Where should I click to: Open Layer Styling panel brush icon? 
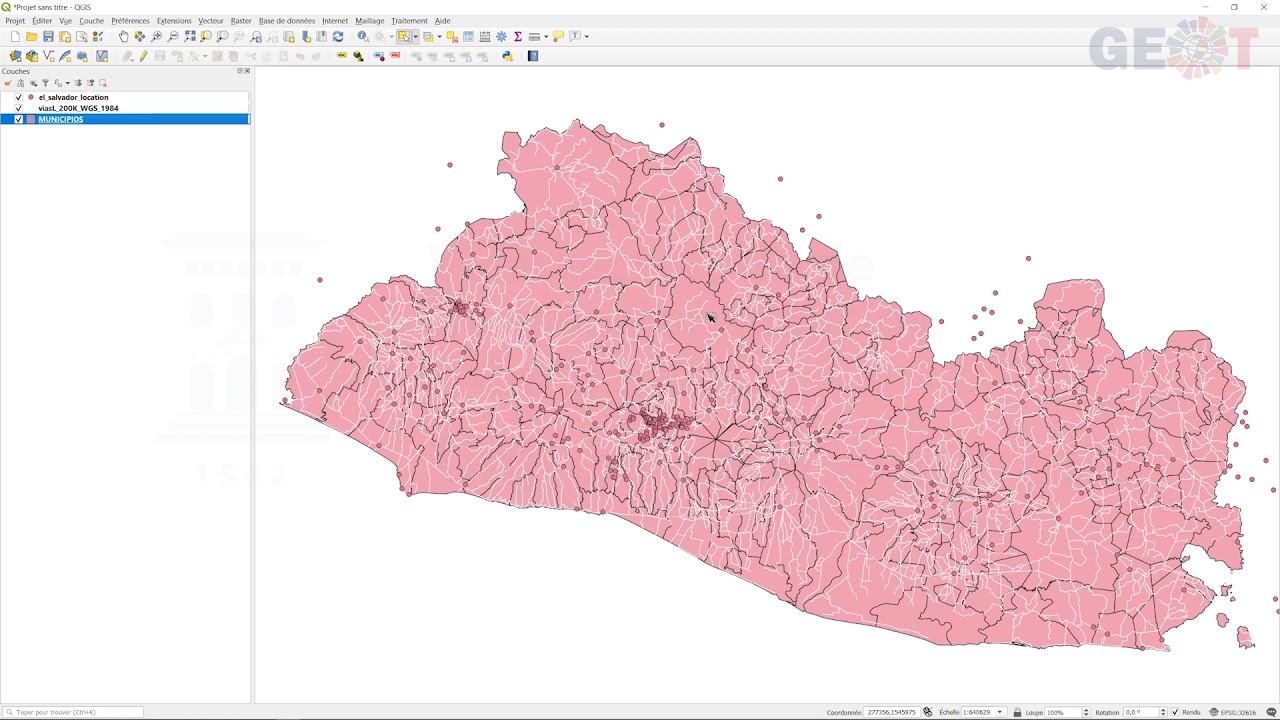(8, 83)
